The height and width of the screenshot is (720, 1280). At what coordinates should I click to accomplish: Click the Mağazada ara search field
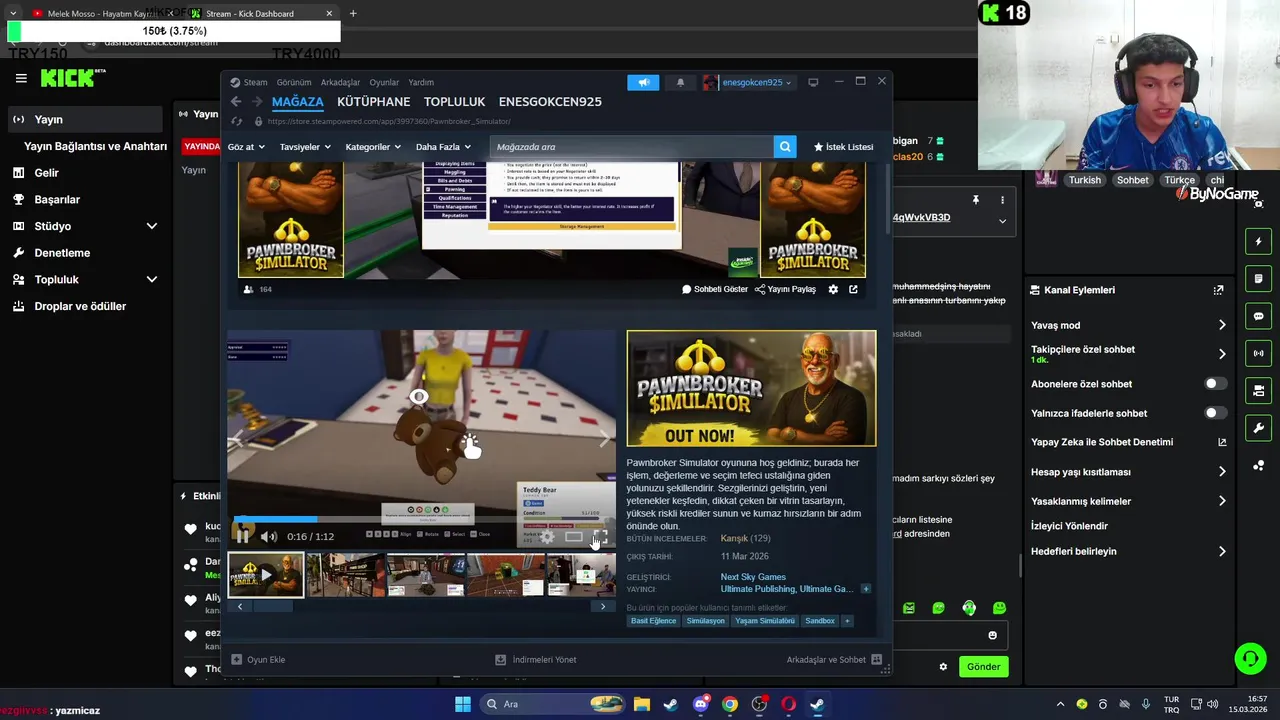[x=632, y=147]
